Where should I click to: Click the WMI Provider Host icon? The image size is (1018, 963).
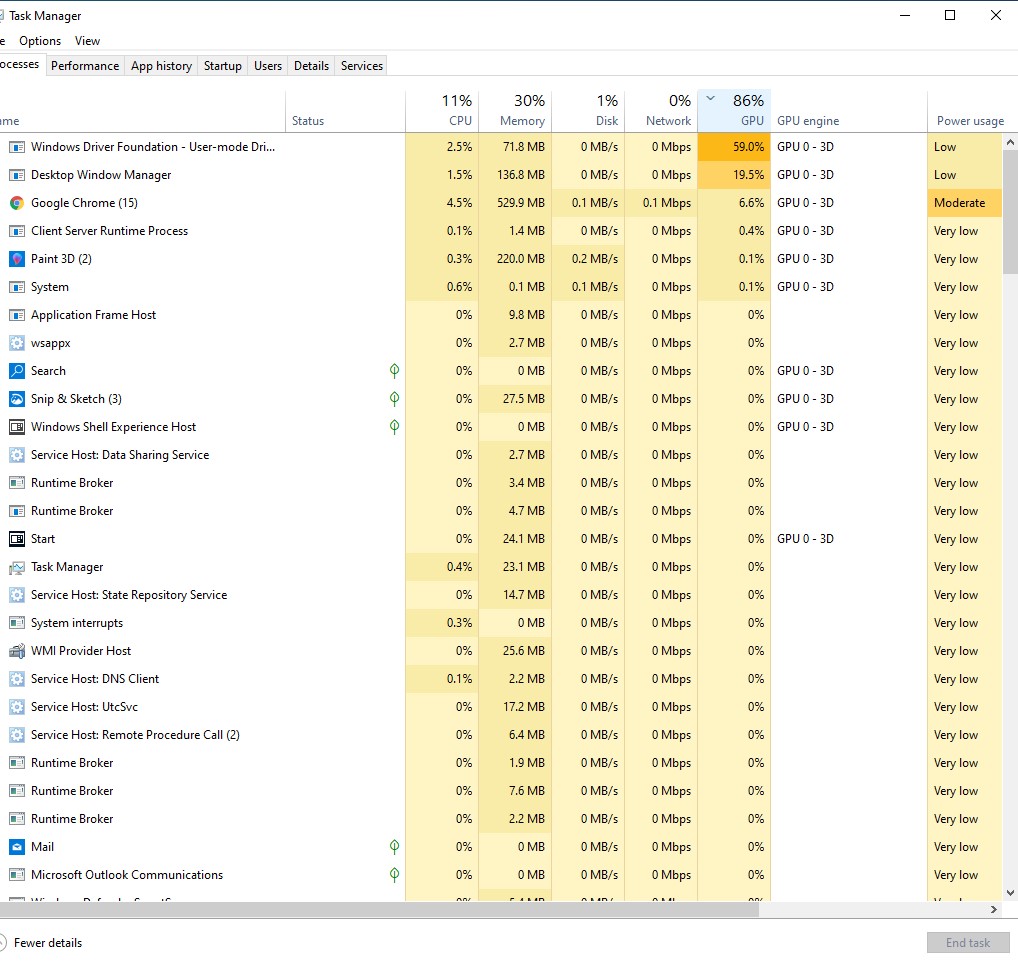click(x=16, y=651)
